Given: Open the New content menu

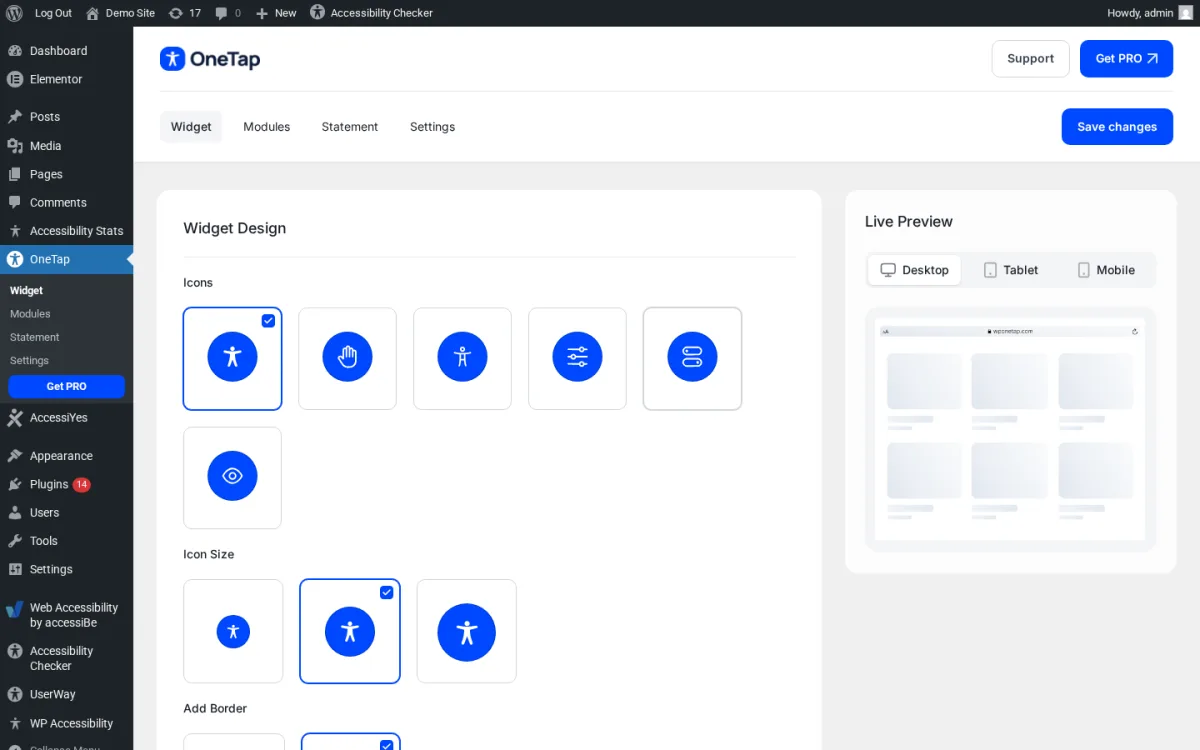Looking at the screenshot, I should point(276,13).
